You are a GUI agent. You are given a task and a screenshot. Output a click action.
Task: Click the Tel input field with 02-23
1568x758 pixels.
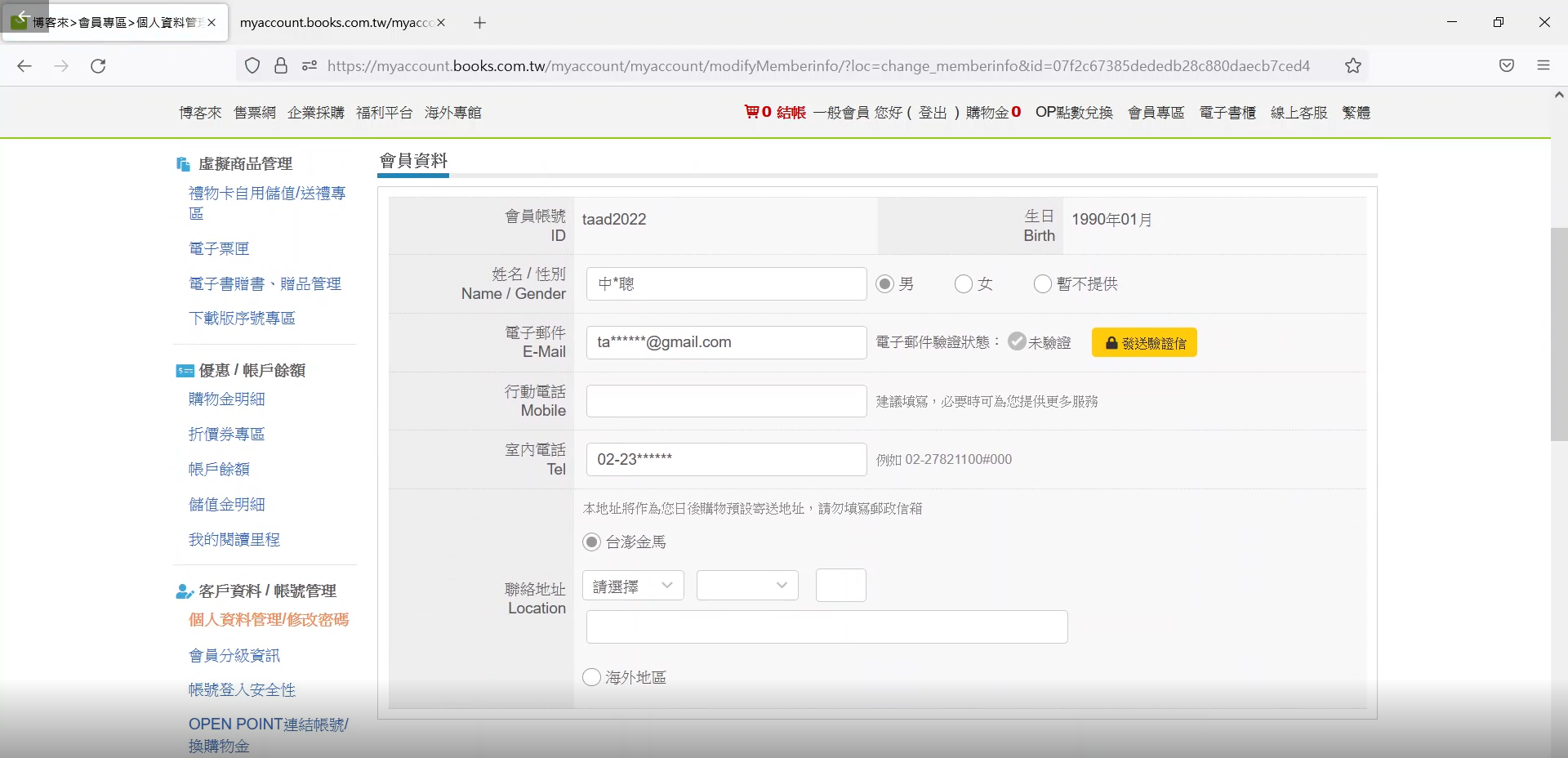(x=727, y=459)
